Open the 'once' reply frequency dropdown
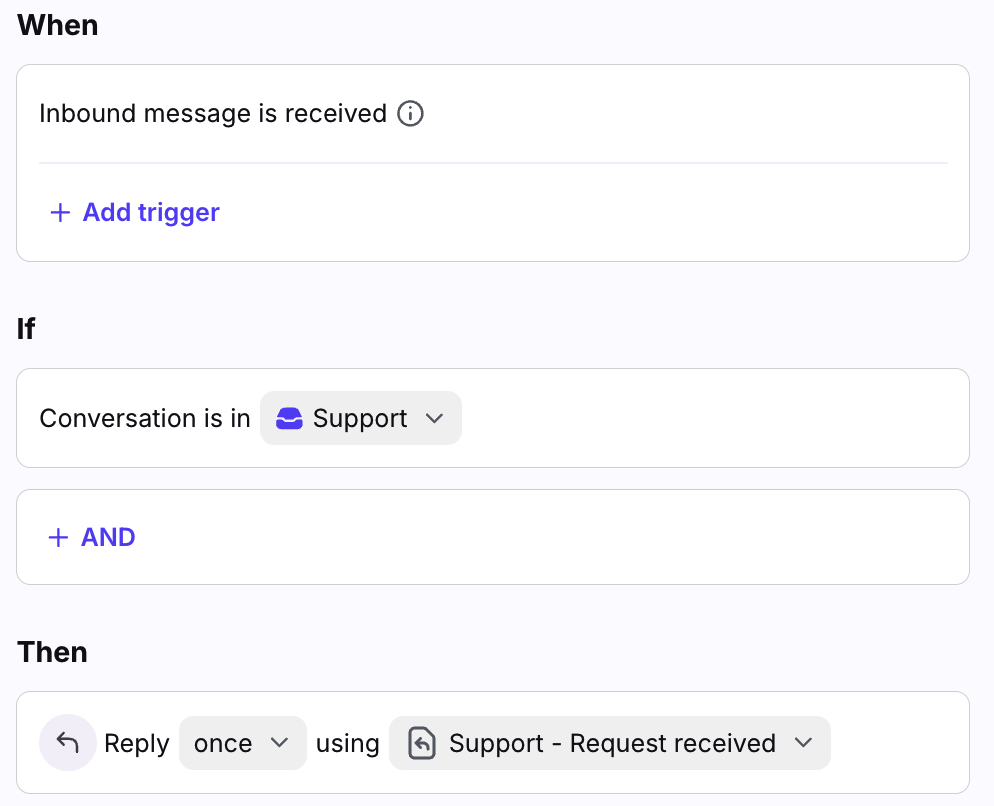 tap(242, 743)
